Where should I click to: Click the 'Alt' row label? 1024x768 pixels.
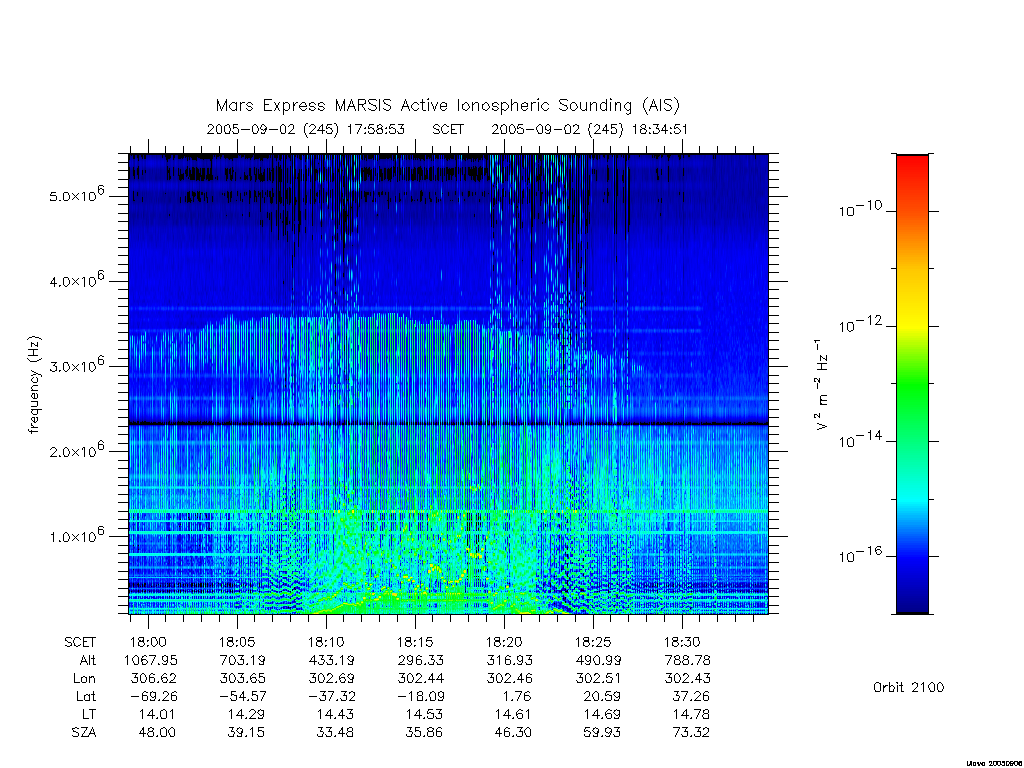click(x=87, y=660)
